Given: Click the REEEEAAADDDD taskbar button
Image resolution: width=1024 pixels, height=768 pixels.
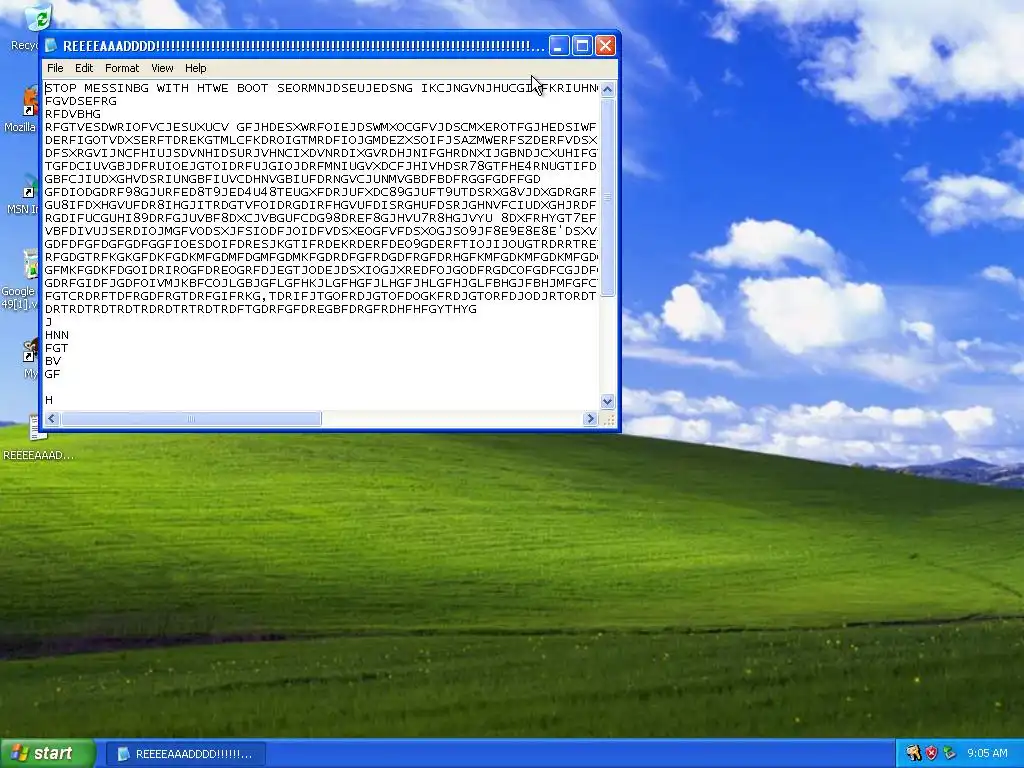Looking at the screenshot, I should click(185, 754).
